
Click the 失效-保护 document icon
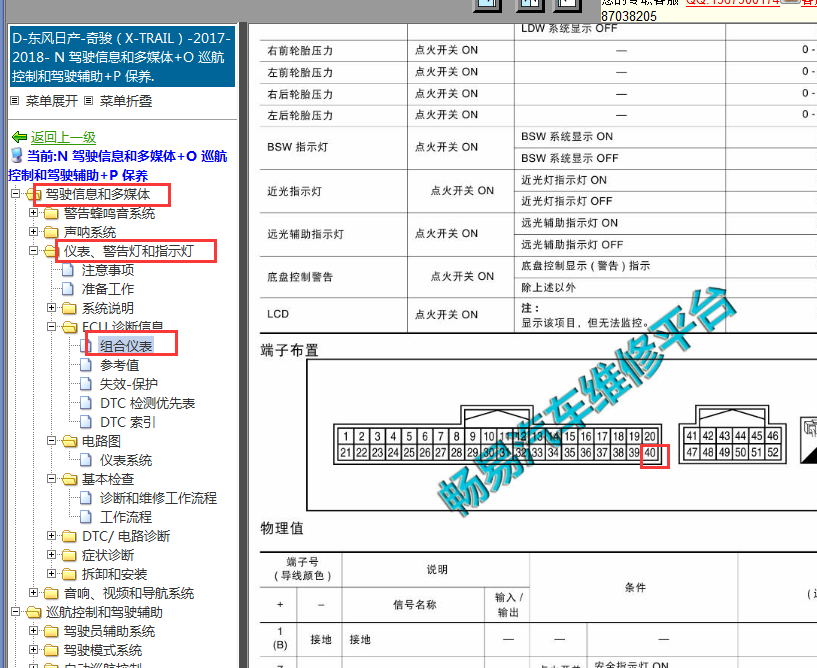coord(86,384)
